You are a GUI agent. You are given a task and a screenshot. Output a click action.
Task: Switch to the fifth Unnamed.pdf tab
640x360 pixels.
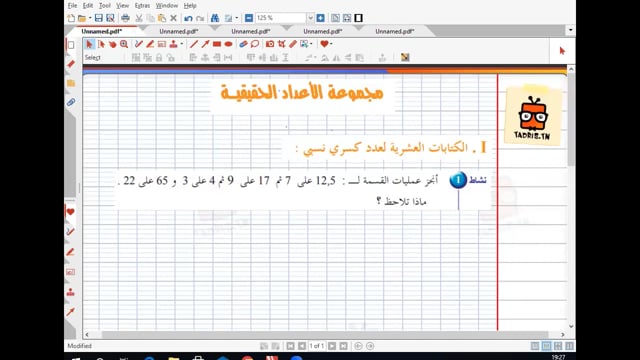click(x=395, y=31)
